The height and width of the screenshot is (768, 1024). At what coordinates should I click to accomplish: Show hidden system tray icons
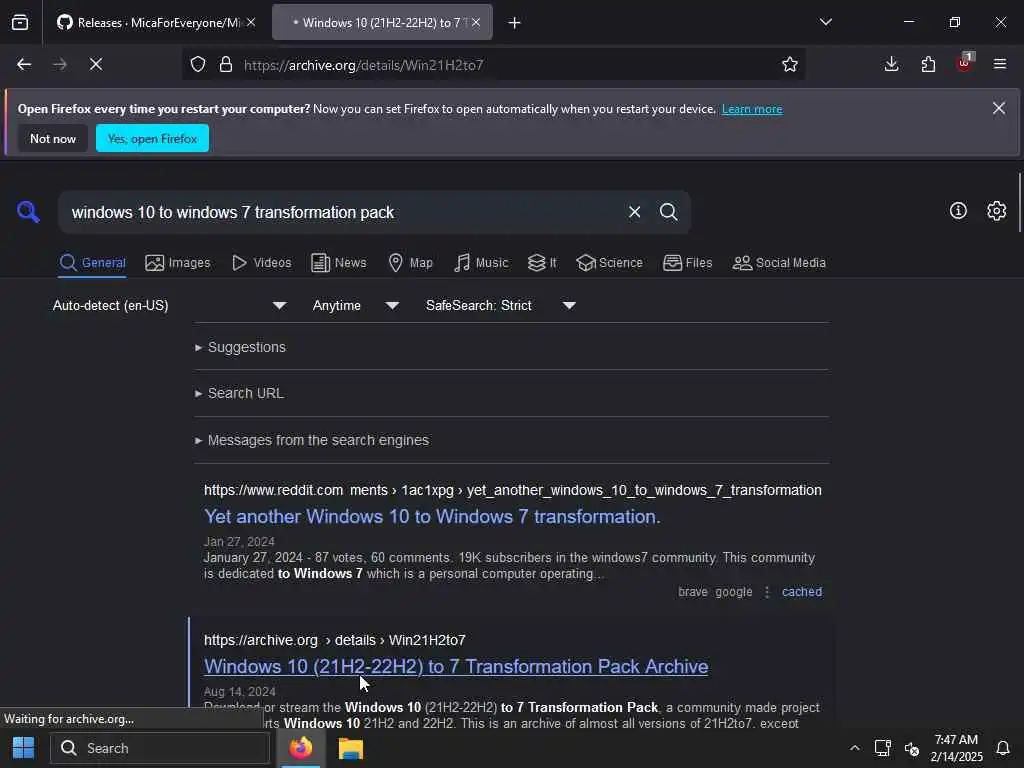click(854, 748)
